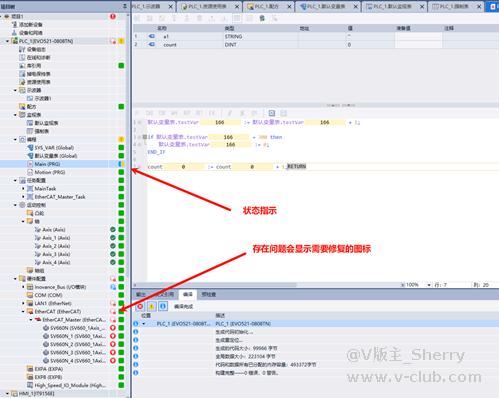The image size is (499, 398).
Task: Collapse the PLC_1 entry in the compile list
Action: point(144,324)
